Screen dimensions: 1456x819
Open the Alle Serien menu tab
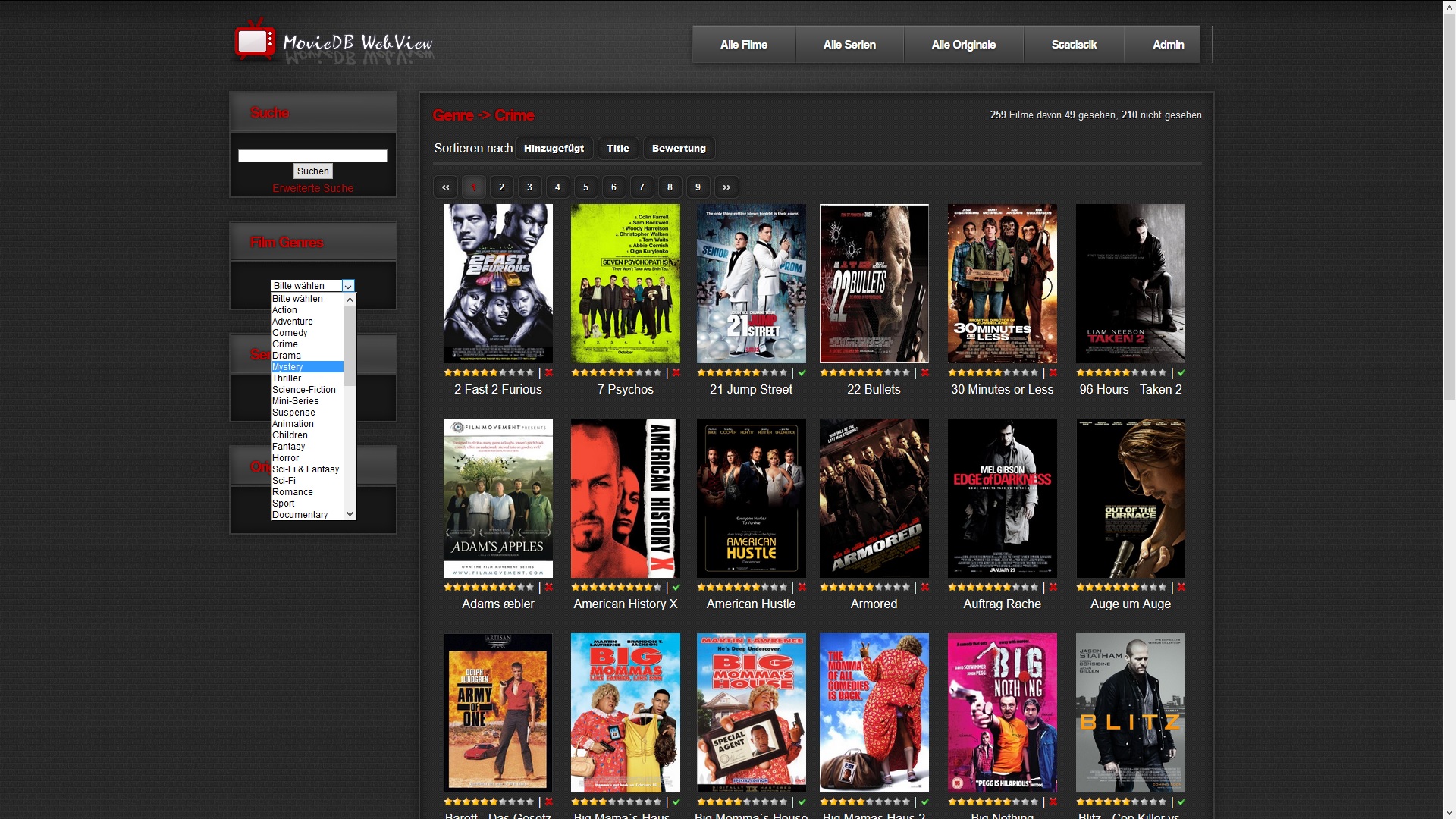click(849, 45)
